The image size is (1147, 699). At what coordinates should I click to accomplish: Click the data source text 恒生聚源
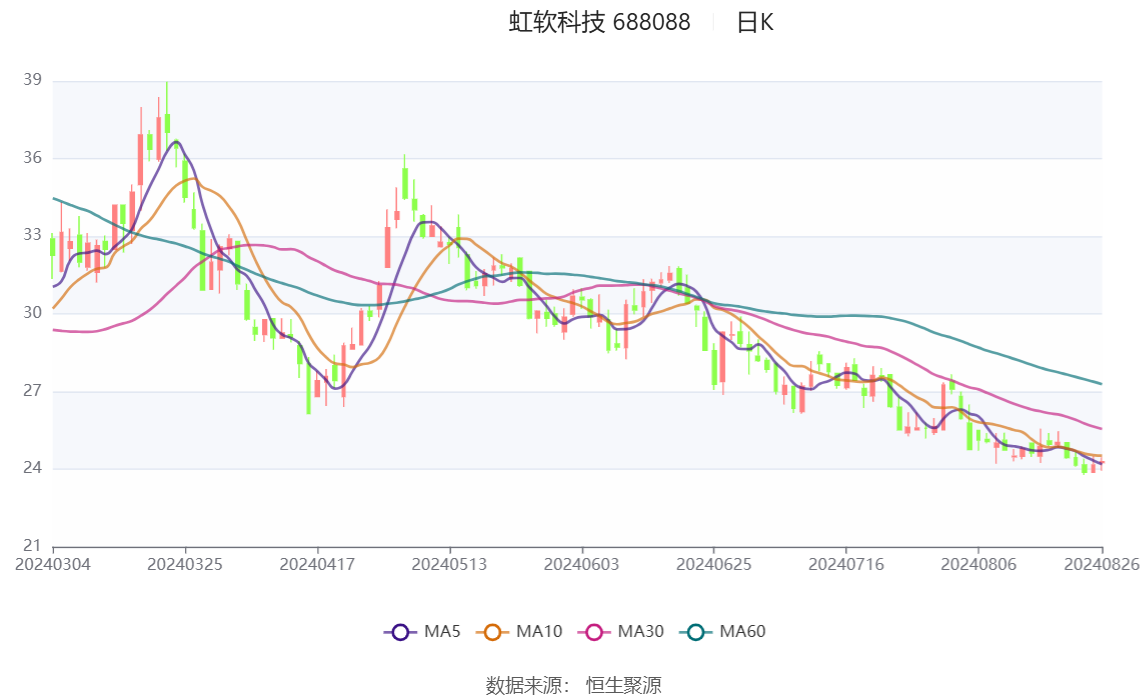coord(623,685)
